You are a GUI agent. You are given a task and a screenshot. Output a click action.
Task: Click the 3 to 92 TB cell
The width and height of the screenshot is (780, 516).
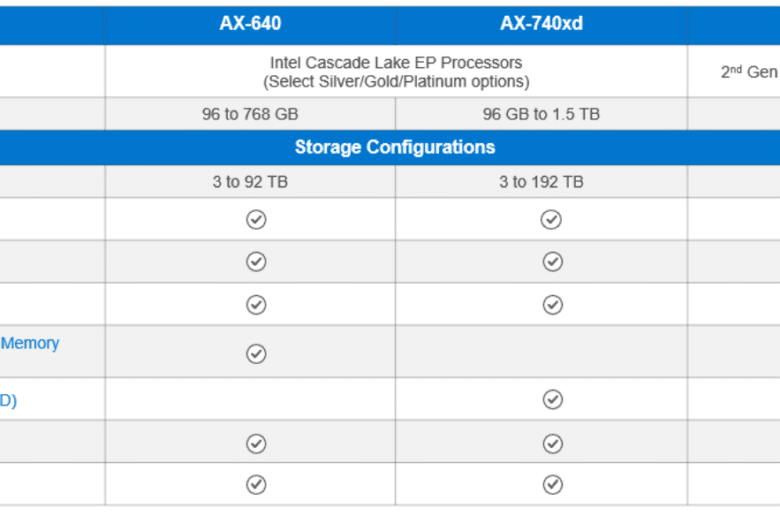[x=250, y=182]
